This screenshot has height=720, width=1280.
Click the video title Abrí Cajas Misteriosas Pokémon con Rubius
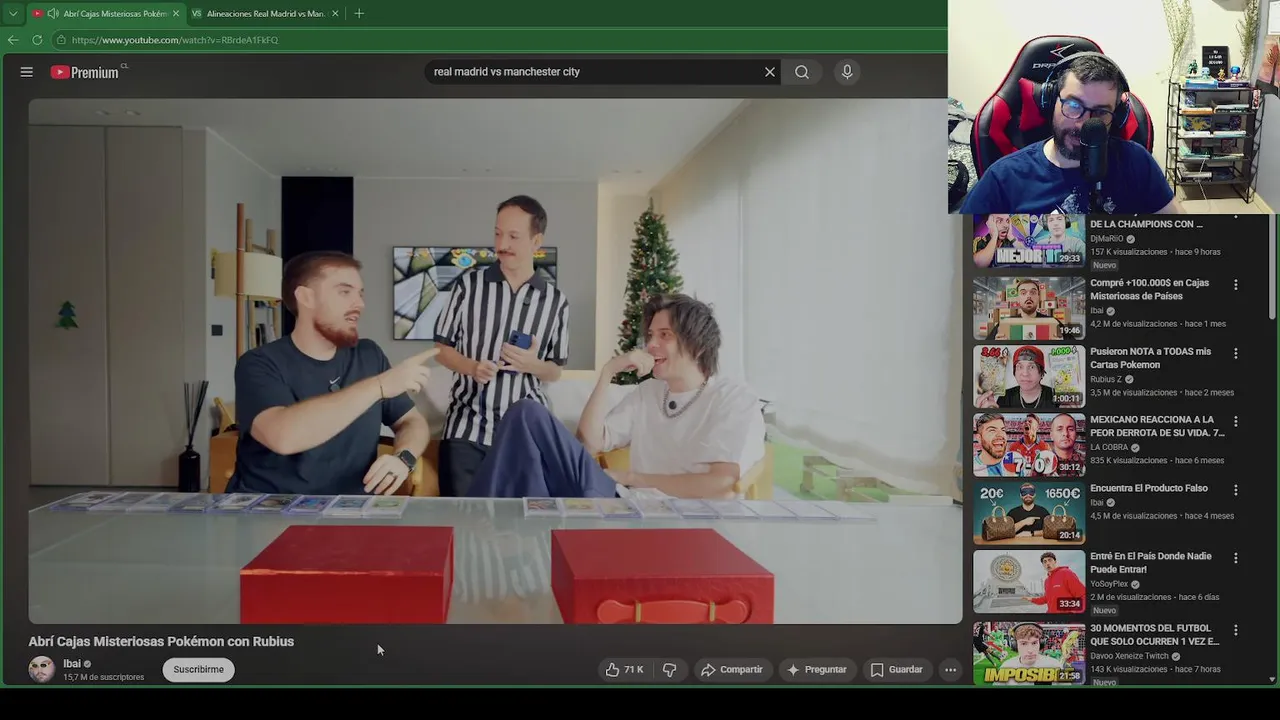pos(161,642)
